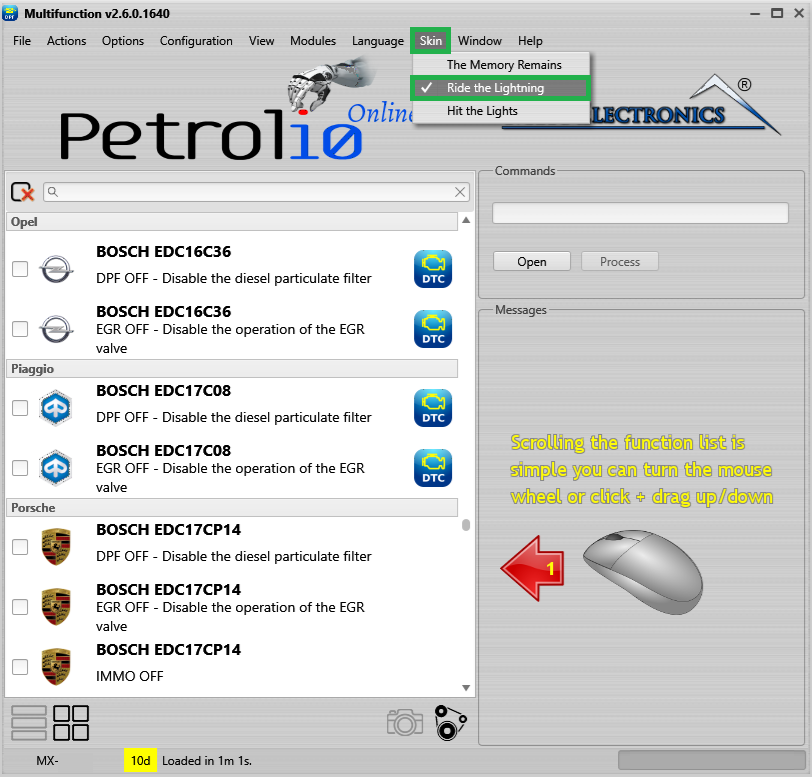
Task: Click the function list scrollbar down arrow
Action: pos(466,688)
